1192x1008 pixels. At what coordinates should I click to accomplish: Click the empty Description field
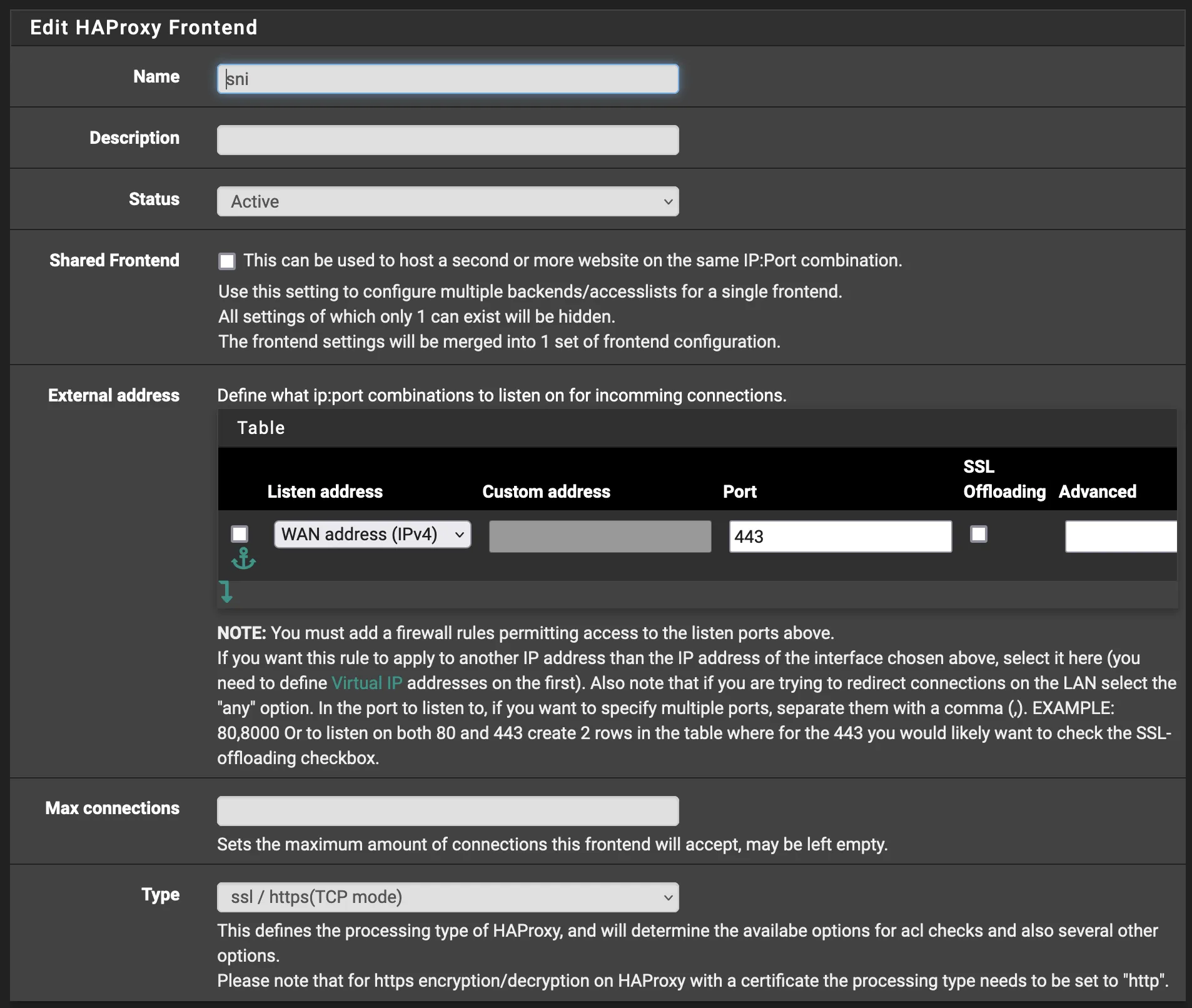coord(447,139)
